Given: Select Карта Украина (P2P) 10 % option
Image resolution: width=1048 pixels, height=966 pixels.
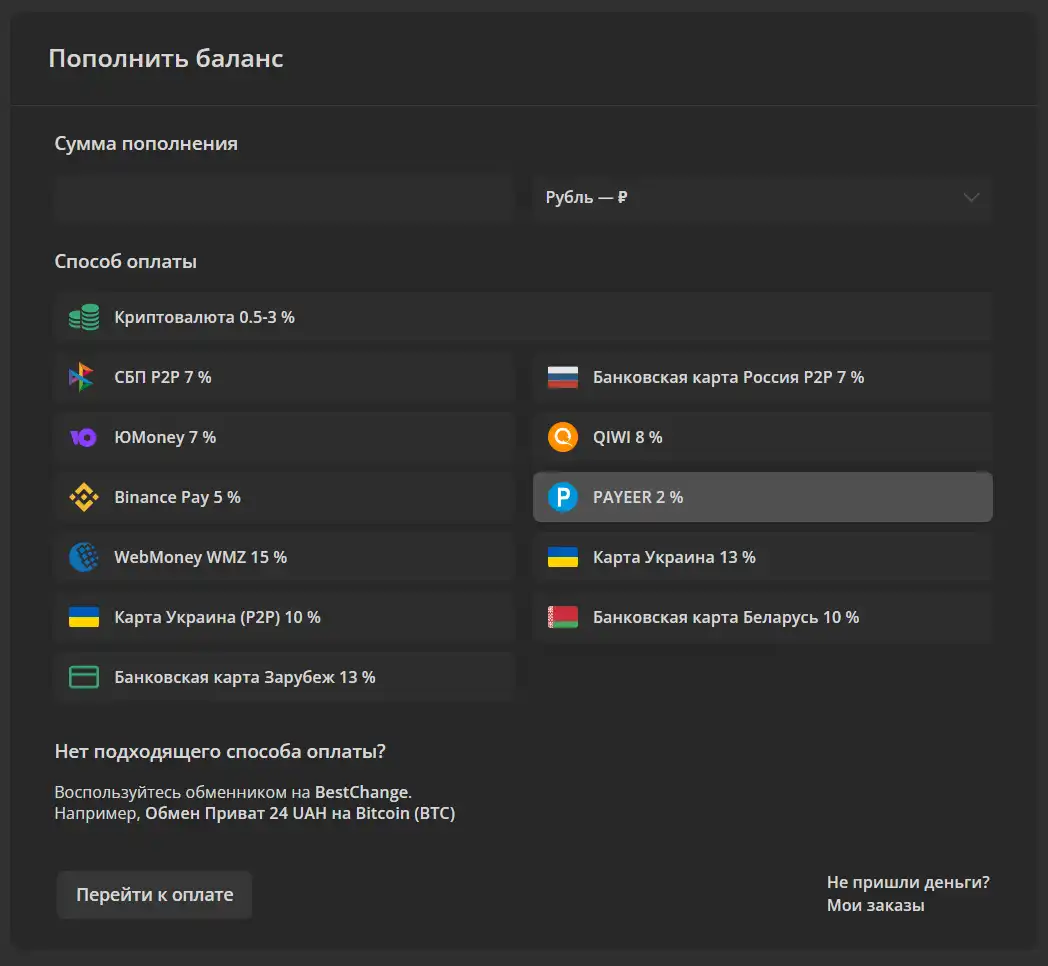Looking at the screenshot, I should click(x=284, y=617).
